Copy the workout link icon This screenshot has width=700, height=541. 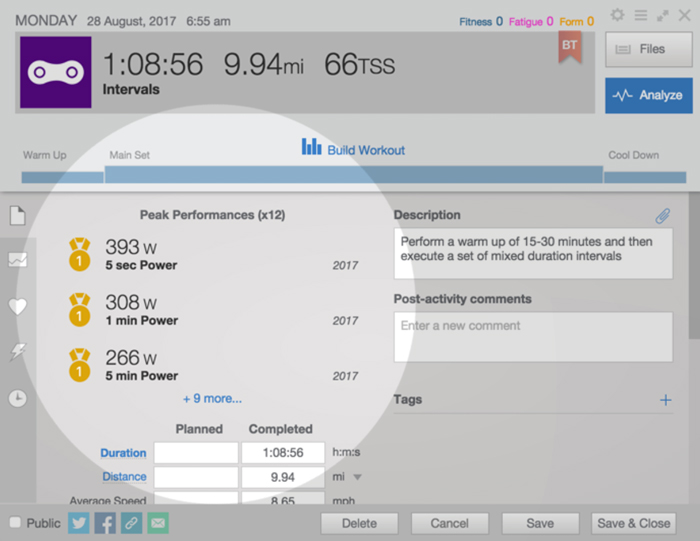[131, 523]
